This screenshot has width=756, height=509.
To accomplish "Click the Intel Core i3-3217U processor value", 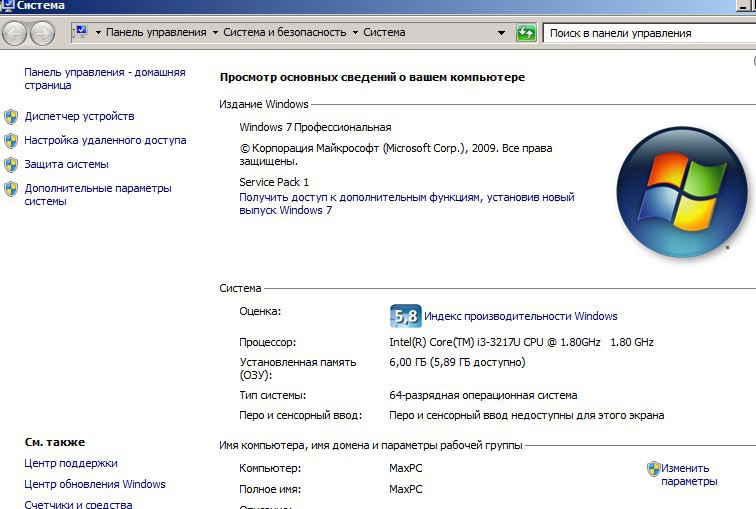I will click(x=521, y=342).
